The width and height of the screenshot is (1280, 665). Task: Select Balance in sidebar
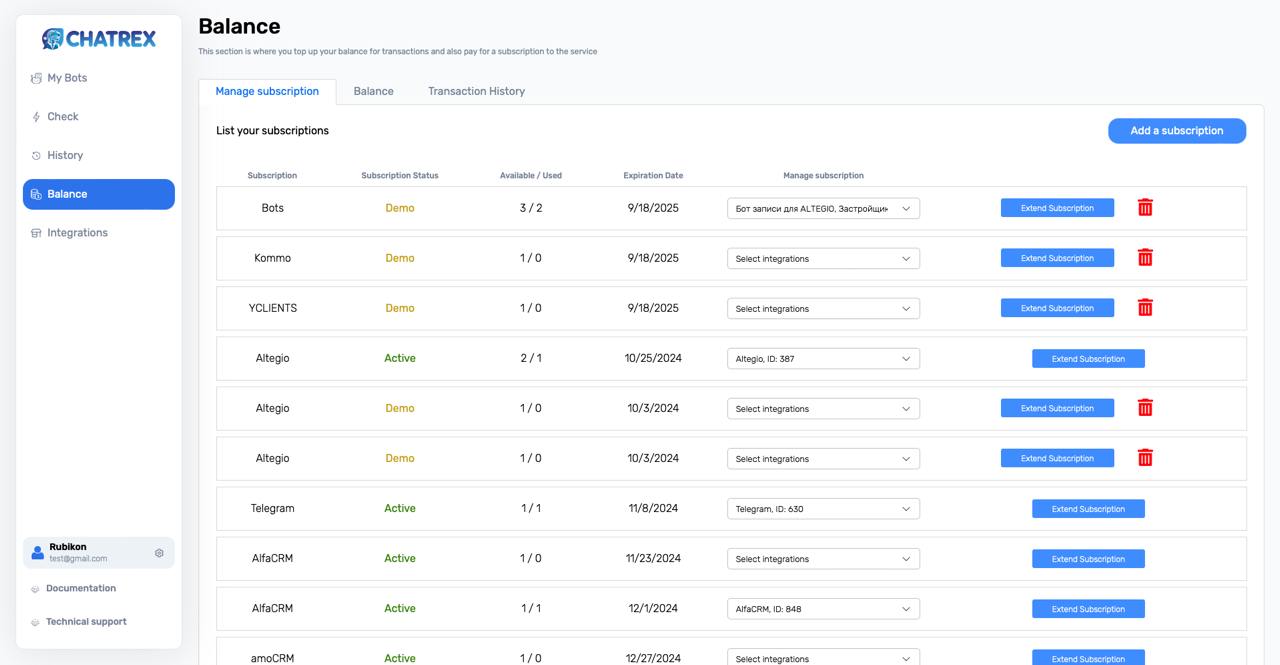point(99,194)
